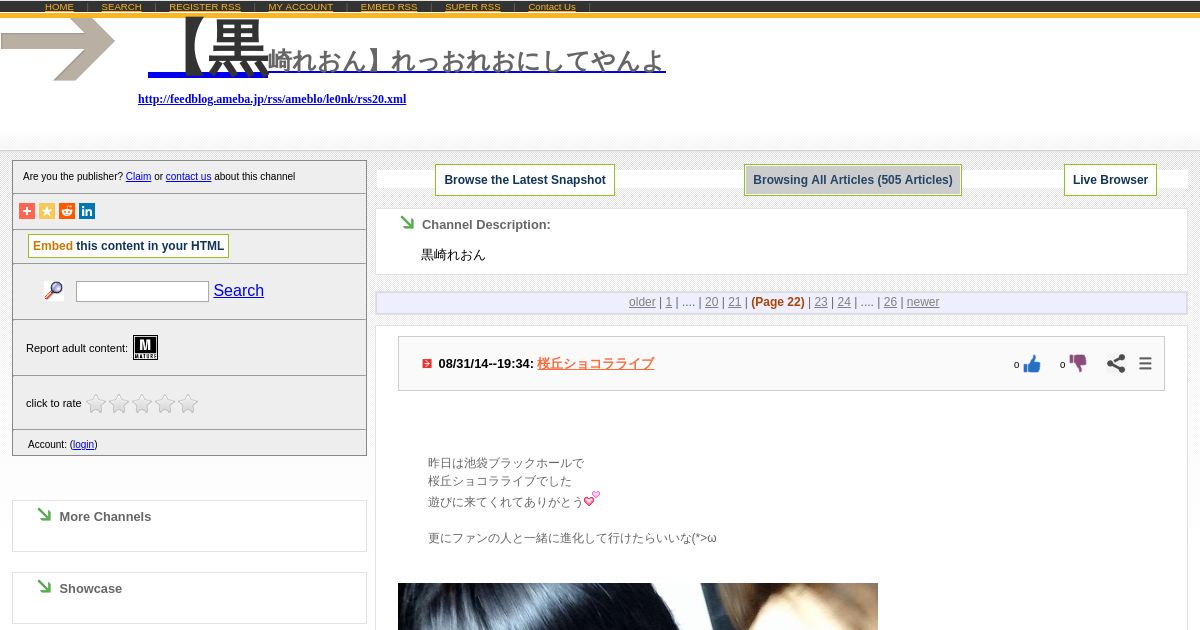
Task: Go to pagination page 20
Action: [712, 302]
